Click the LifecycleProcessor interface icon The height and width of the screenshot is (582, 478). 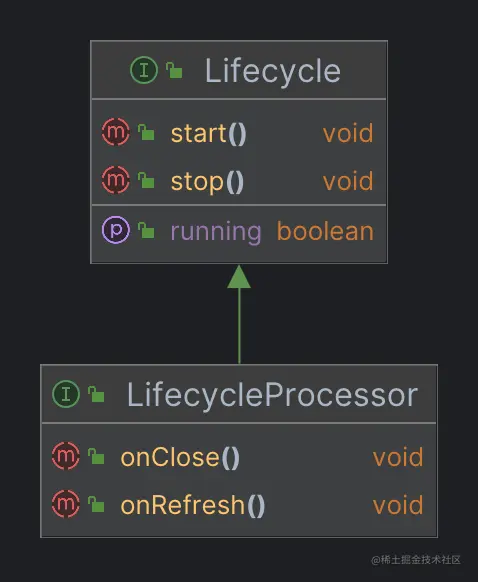(x=66, y=394)
